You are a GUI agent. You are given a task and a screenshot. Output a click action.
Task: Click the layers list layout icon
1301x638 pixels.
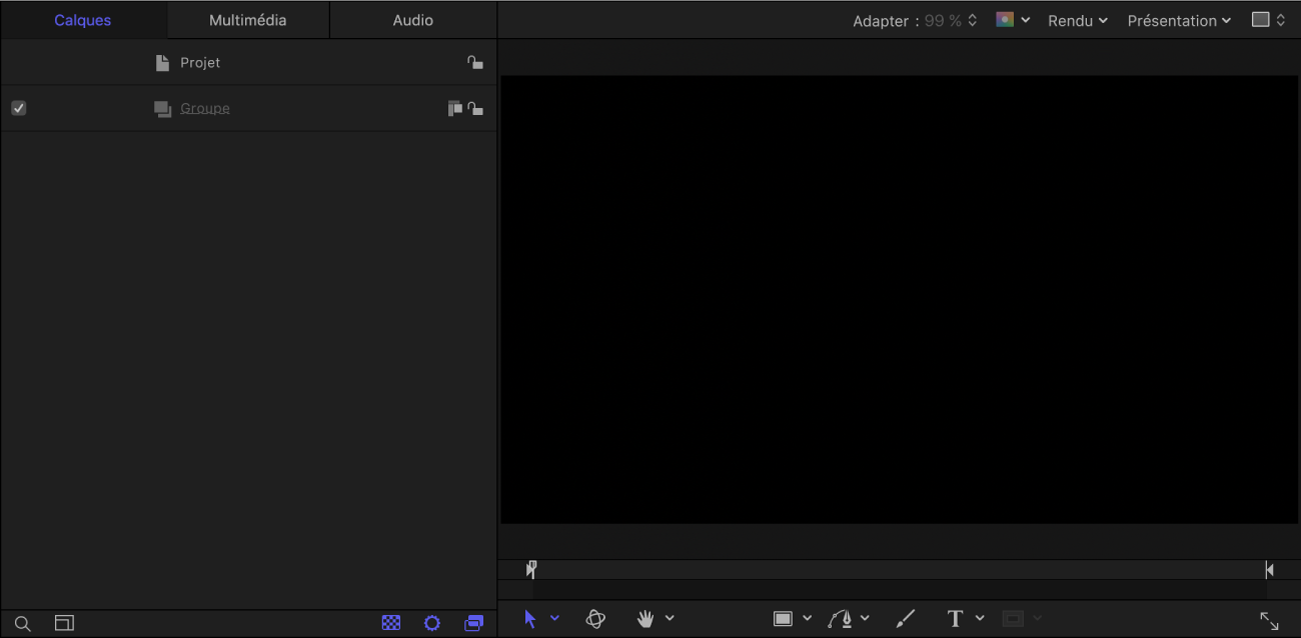(x=64, y=623)
